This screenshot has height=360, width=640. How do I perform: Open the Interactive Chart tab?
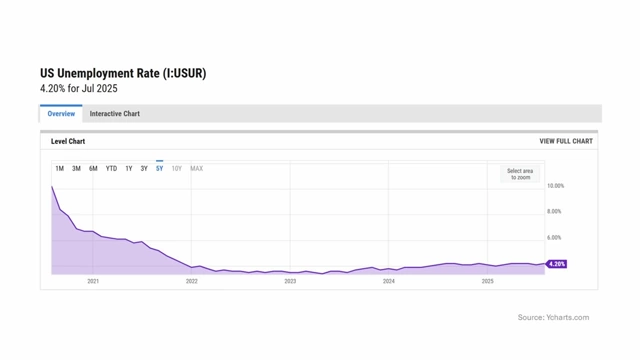click(115, 114)
